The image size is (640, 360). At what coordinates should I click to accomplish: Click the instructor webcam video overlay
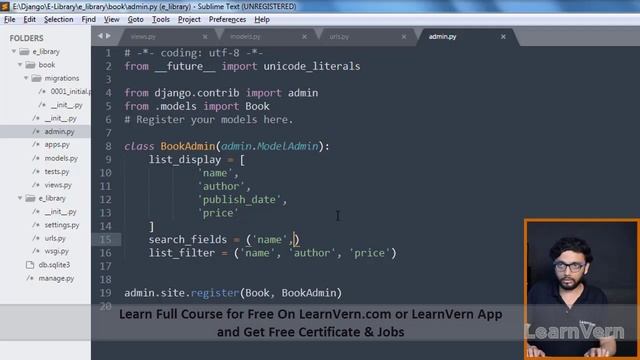click(x=582, y=289)
